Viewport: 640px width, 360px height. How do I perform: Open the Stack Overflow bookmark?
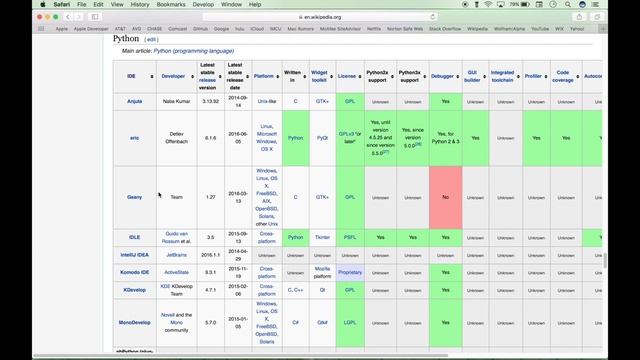445,29
